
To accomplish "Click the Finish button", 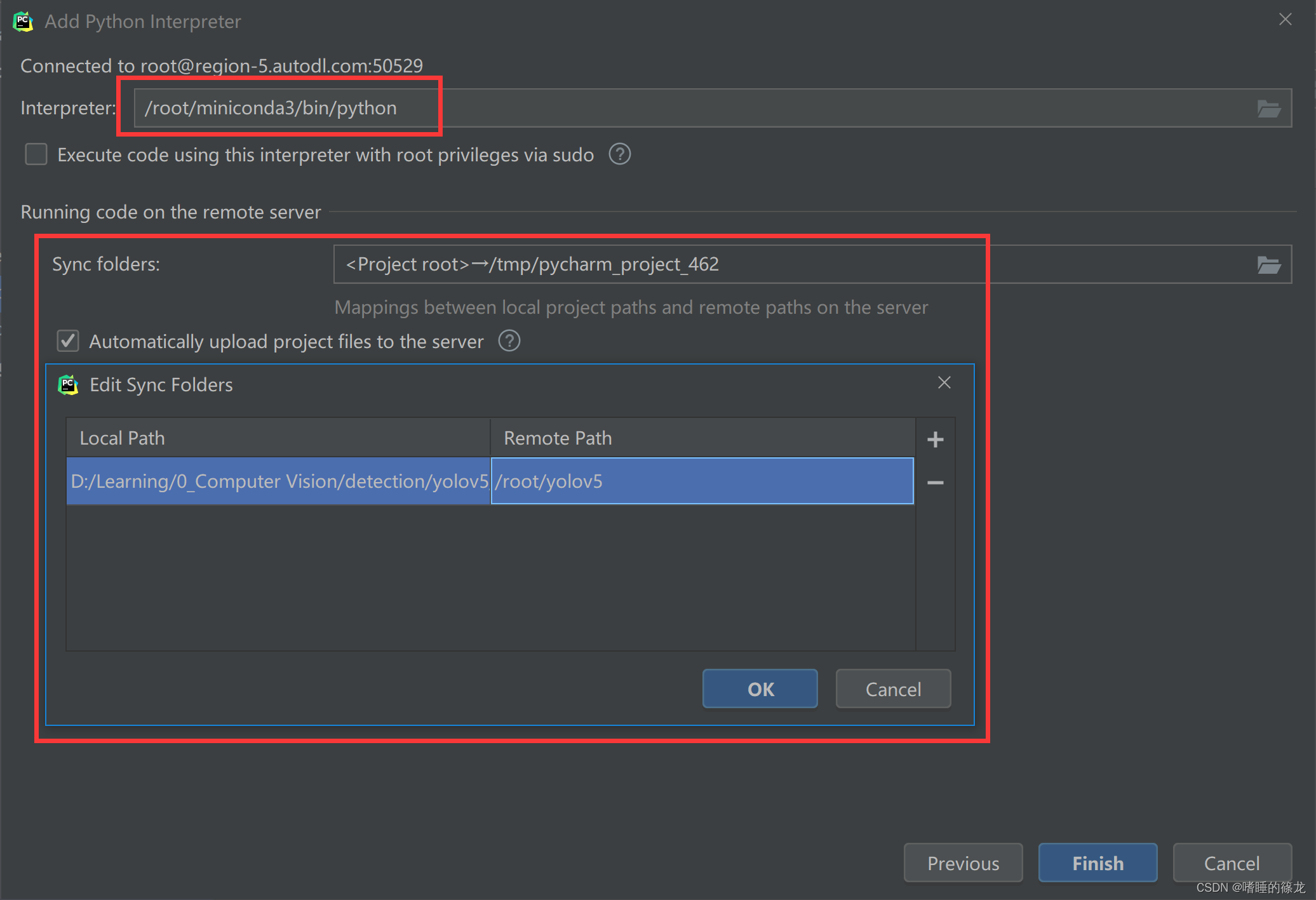I will (1097, 863).
